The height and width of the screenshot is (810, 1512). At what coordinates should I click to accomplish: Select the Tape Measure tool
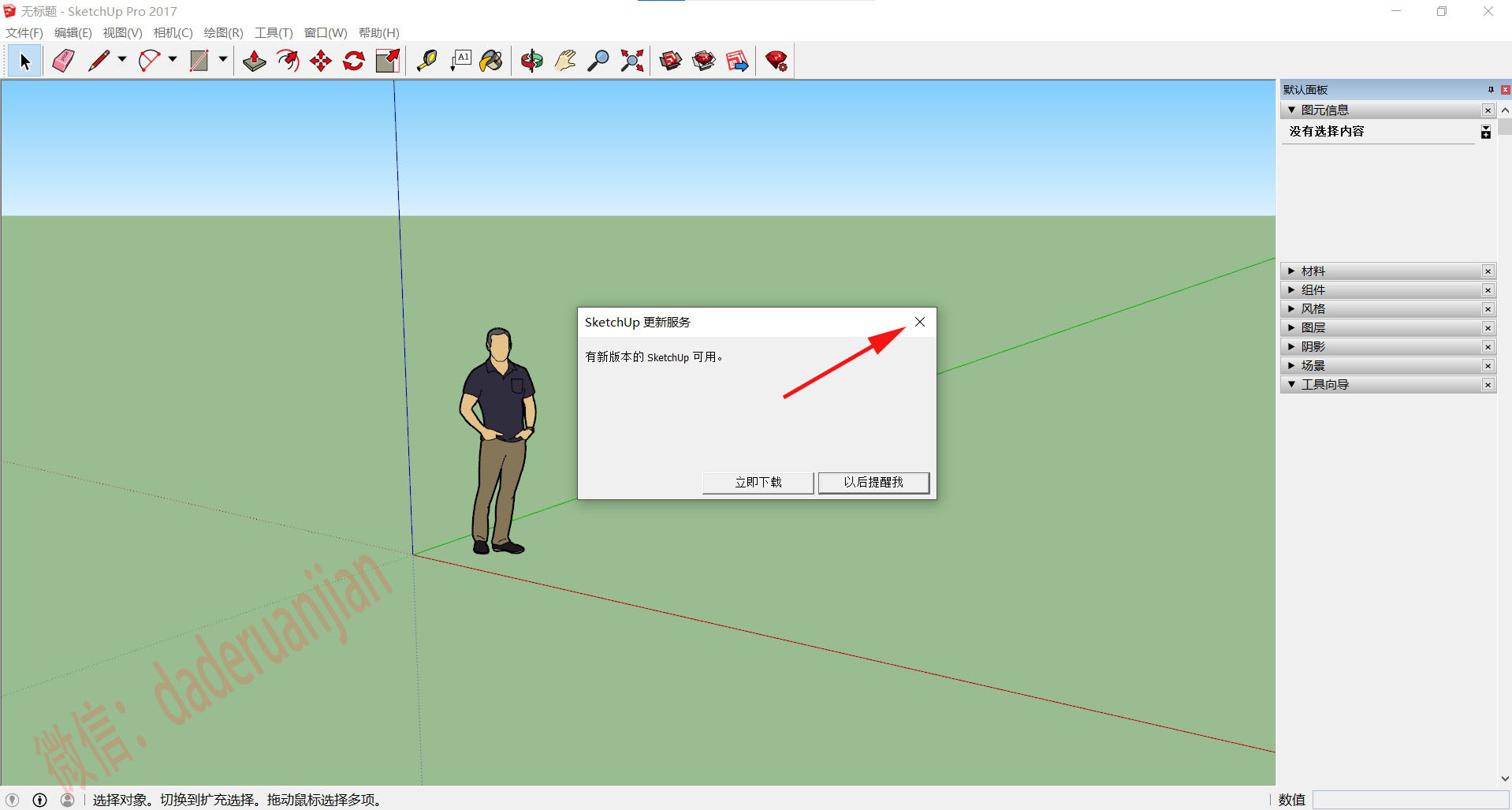tap(426, 61)
